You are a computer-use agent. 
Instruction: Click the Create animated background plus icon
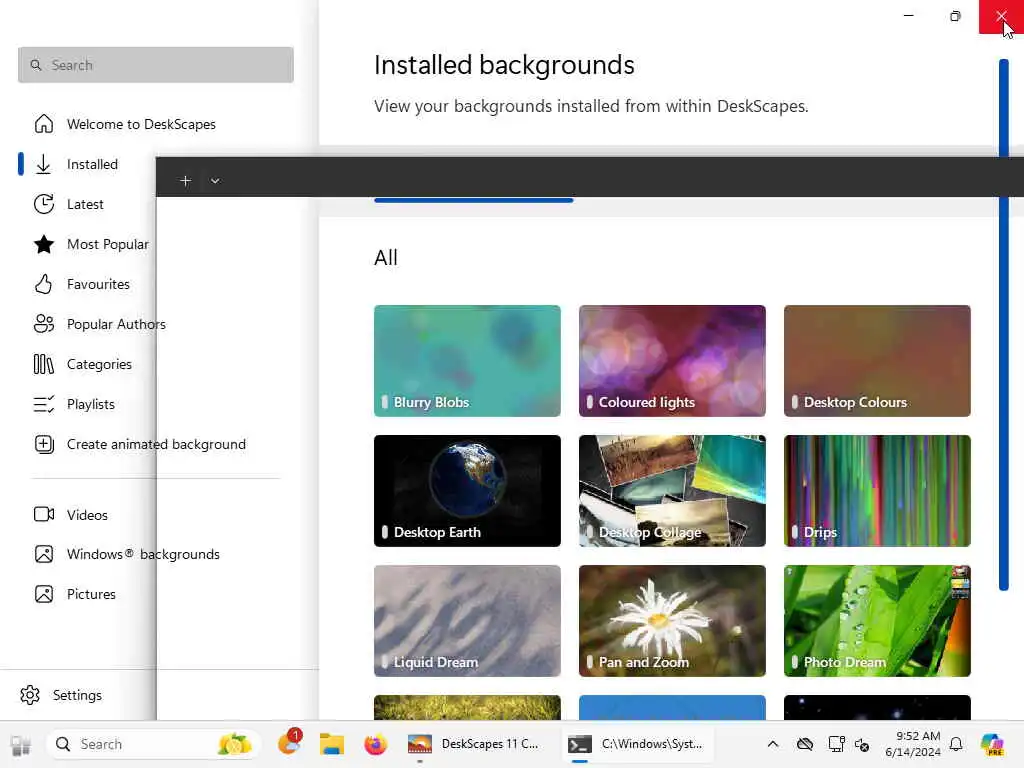(x=44, y=444)
